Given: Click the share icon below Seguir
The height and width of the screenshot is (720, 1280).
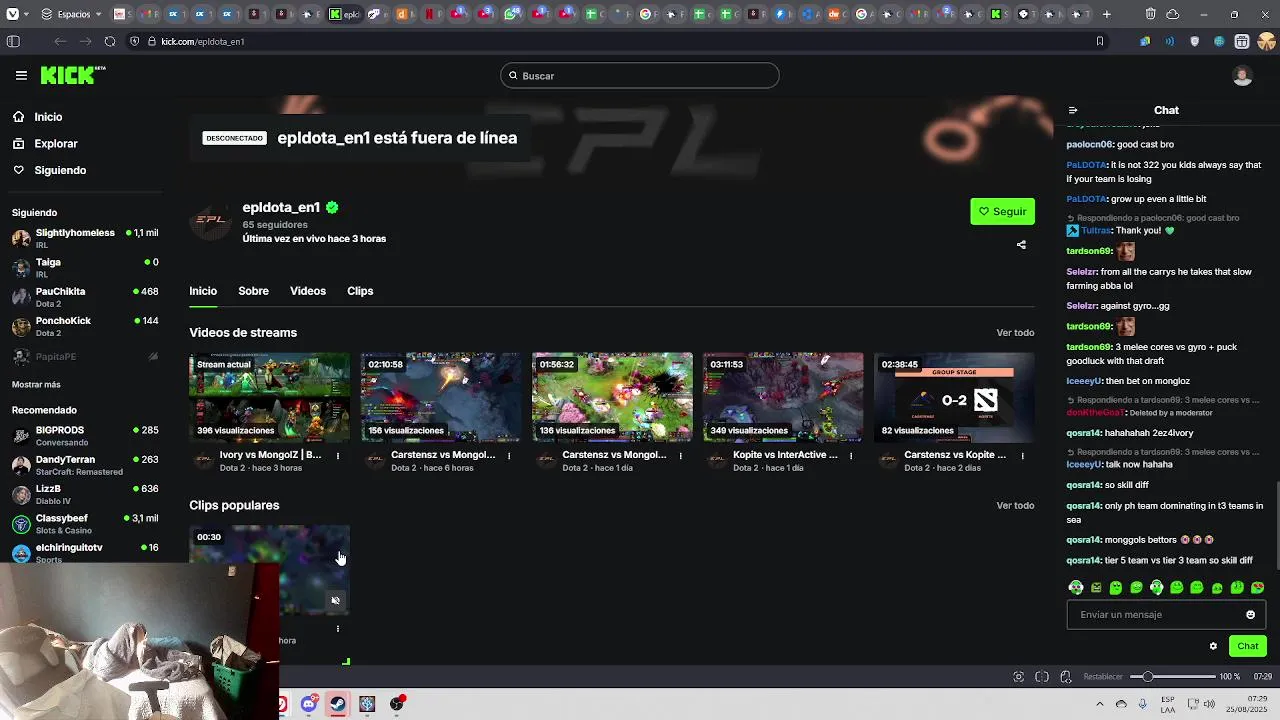Looking at the screenshot, I should 1021,245.
